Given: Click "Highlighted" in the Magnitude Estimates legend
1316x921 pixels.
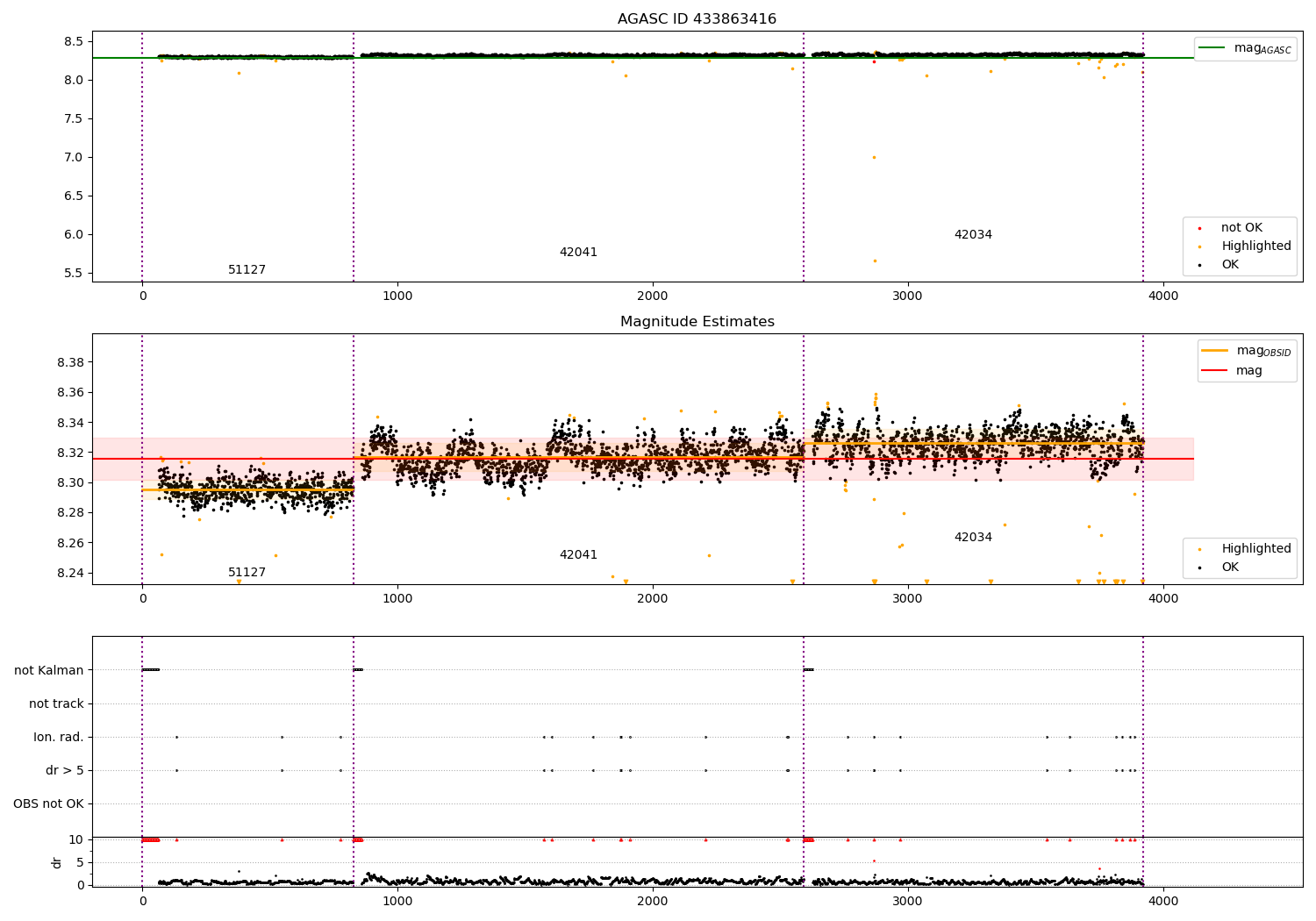Looking at the screenshot, I should point(1255,549).
